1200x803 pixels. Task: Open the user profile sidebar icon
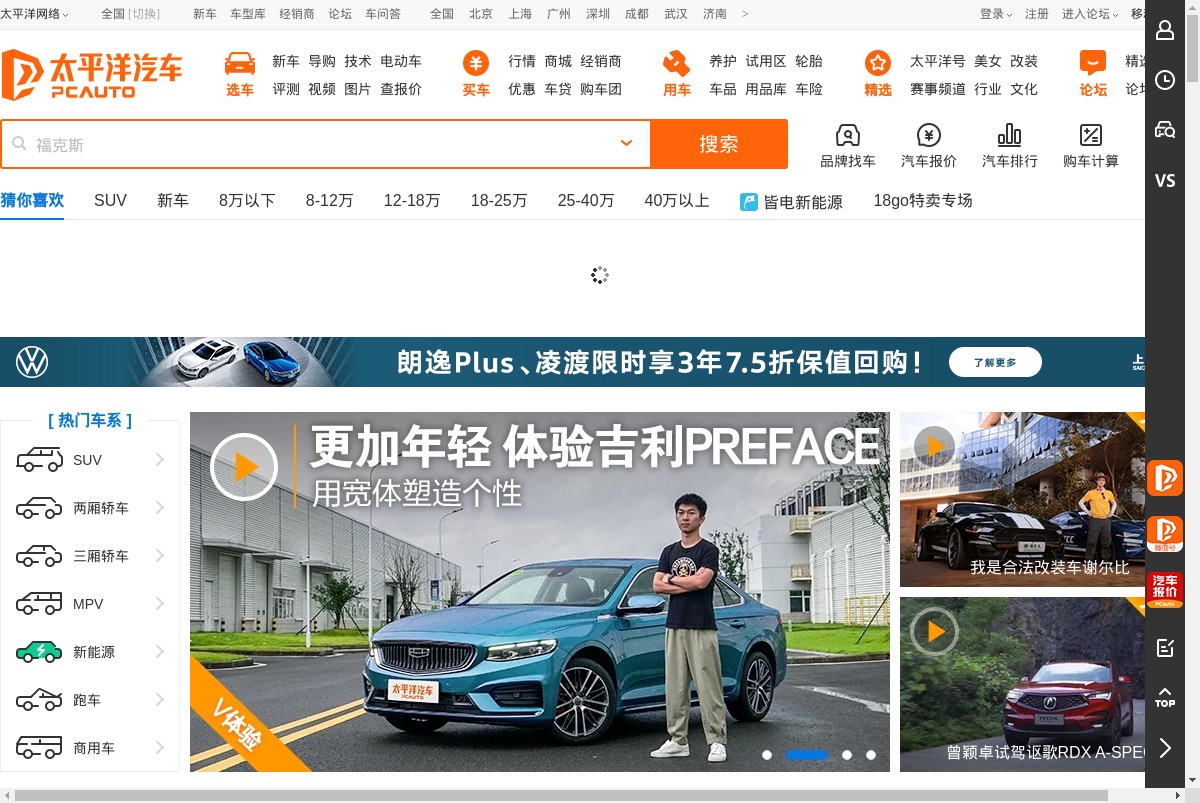1165,30
